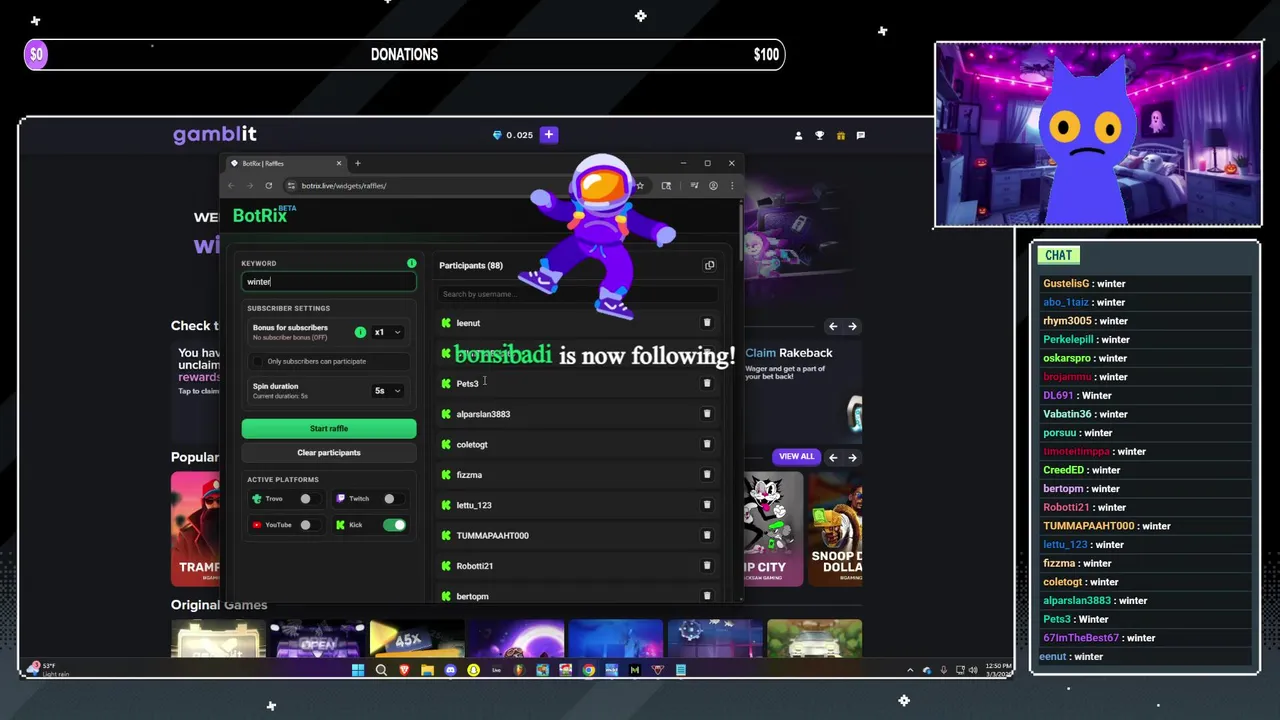Open Chrome three-dot menu

pyautogui.click(x=732, y=185)
